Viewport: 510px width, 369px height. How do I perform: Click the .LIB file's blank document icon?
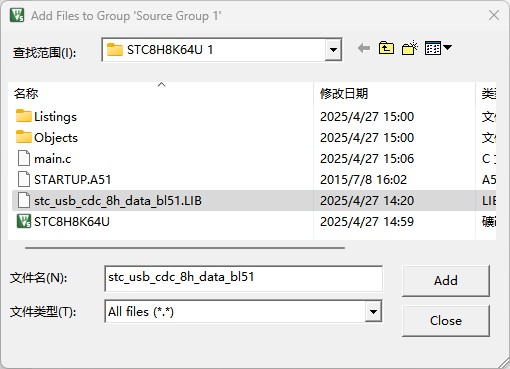click(x=24, y=200)
